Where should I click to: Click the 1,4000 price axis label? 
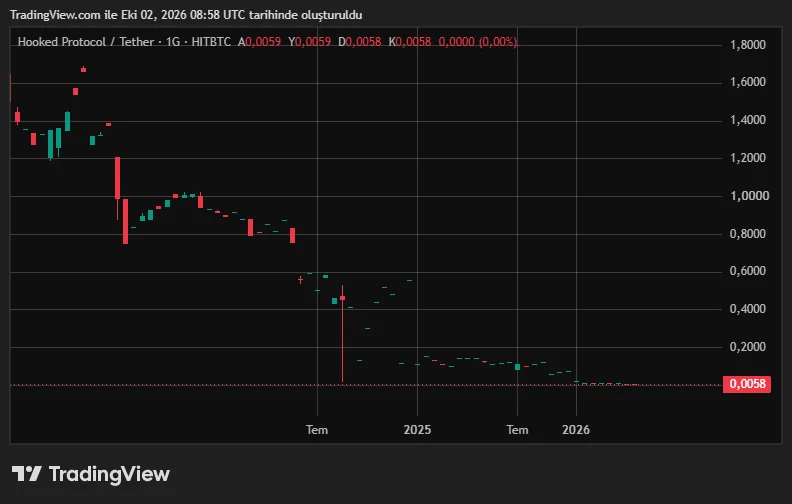tap(748, 120)
